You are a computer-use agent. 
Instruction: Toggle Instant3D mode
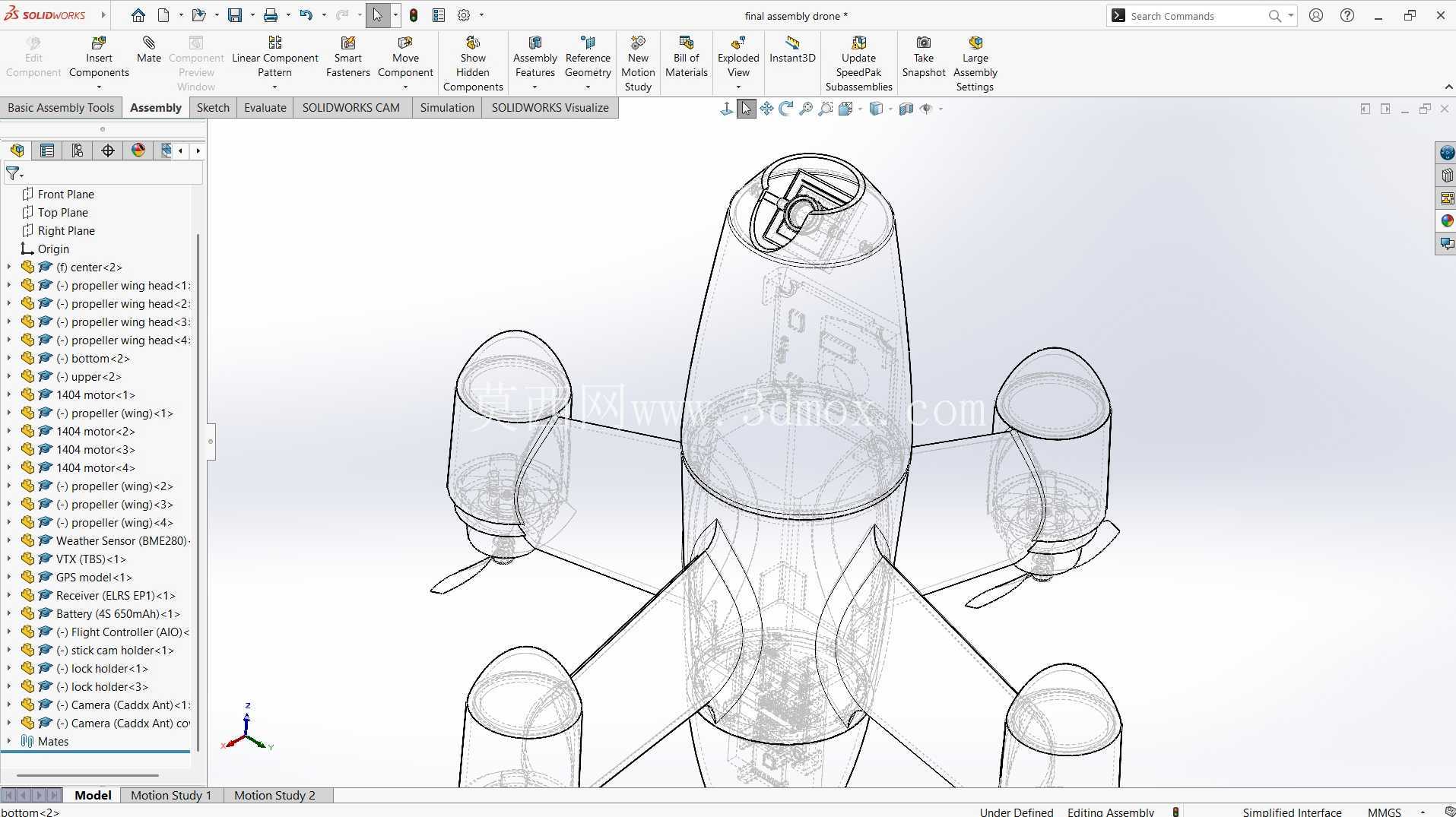(792, 49)
